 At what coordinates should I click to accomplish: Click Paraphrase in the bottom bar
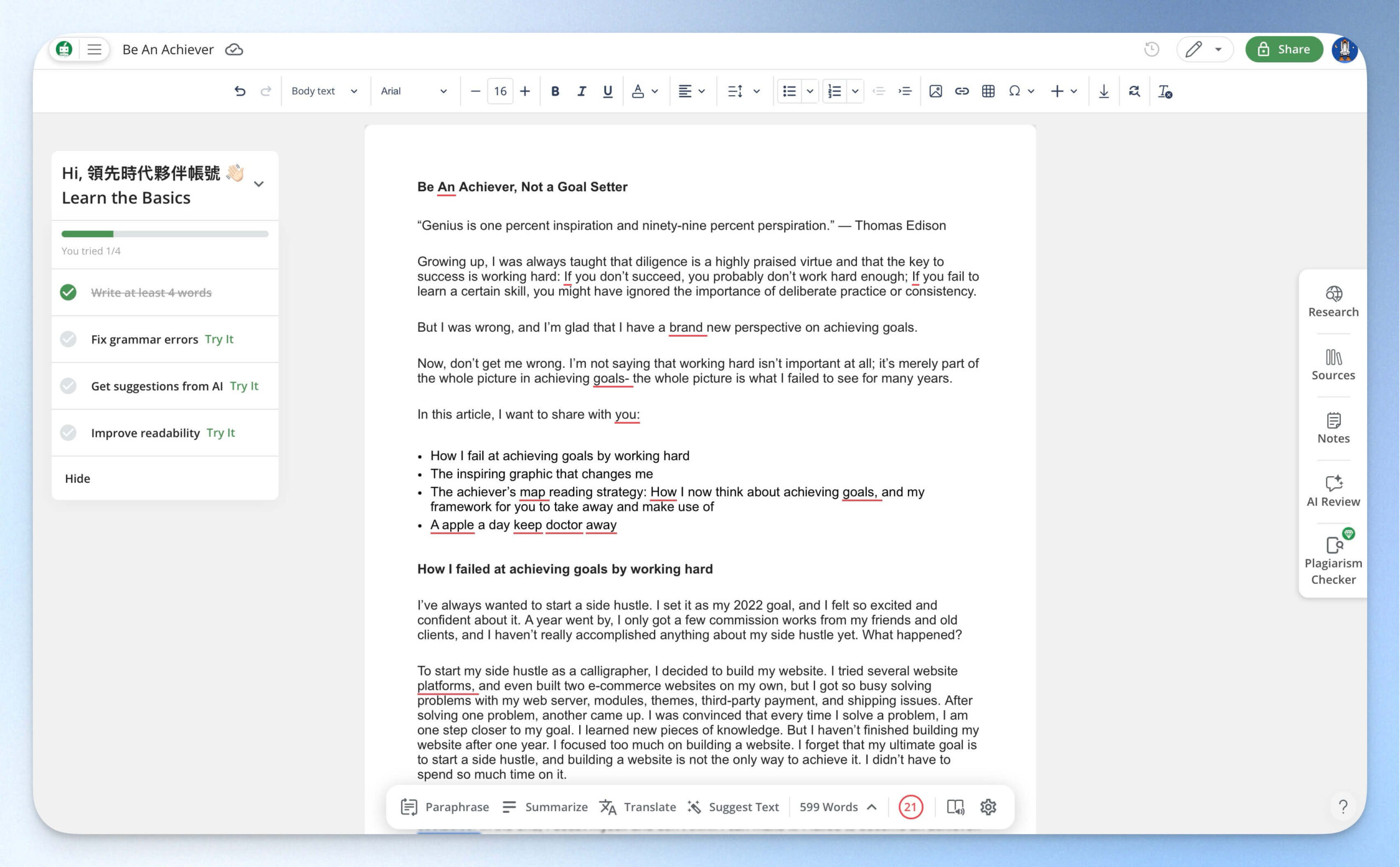click(445, 807)
